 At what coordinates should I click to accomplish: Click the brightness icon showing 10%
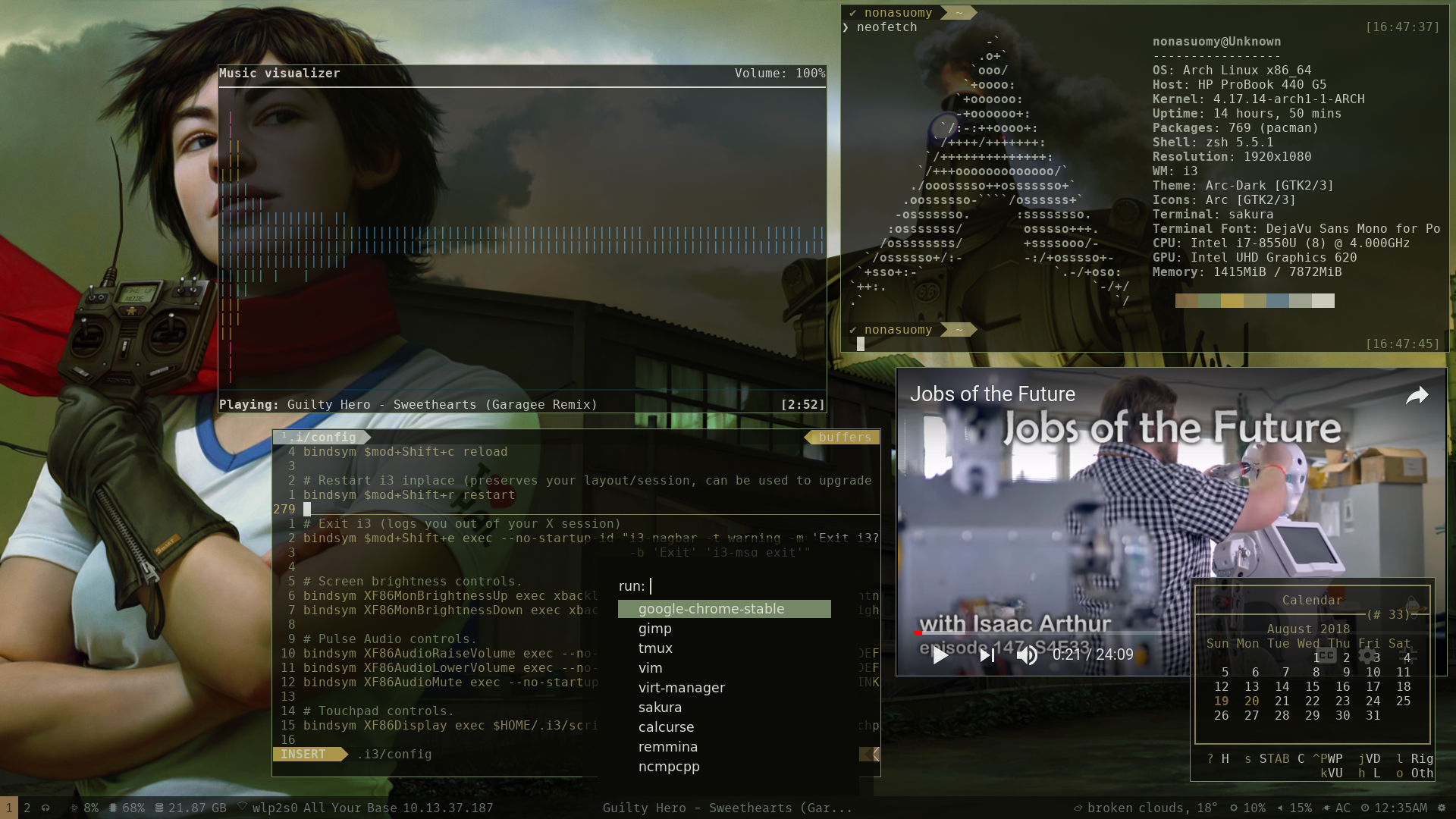pos(1234,808)
